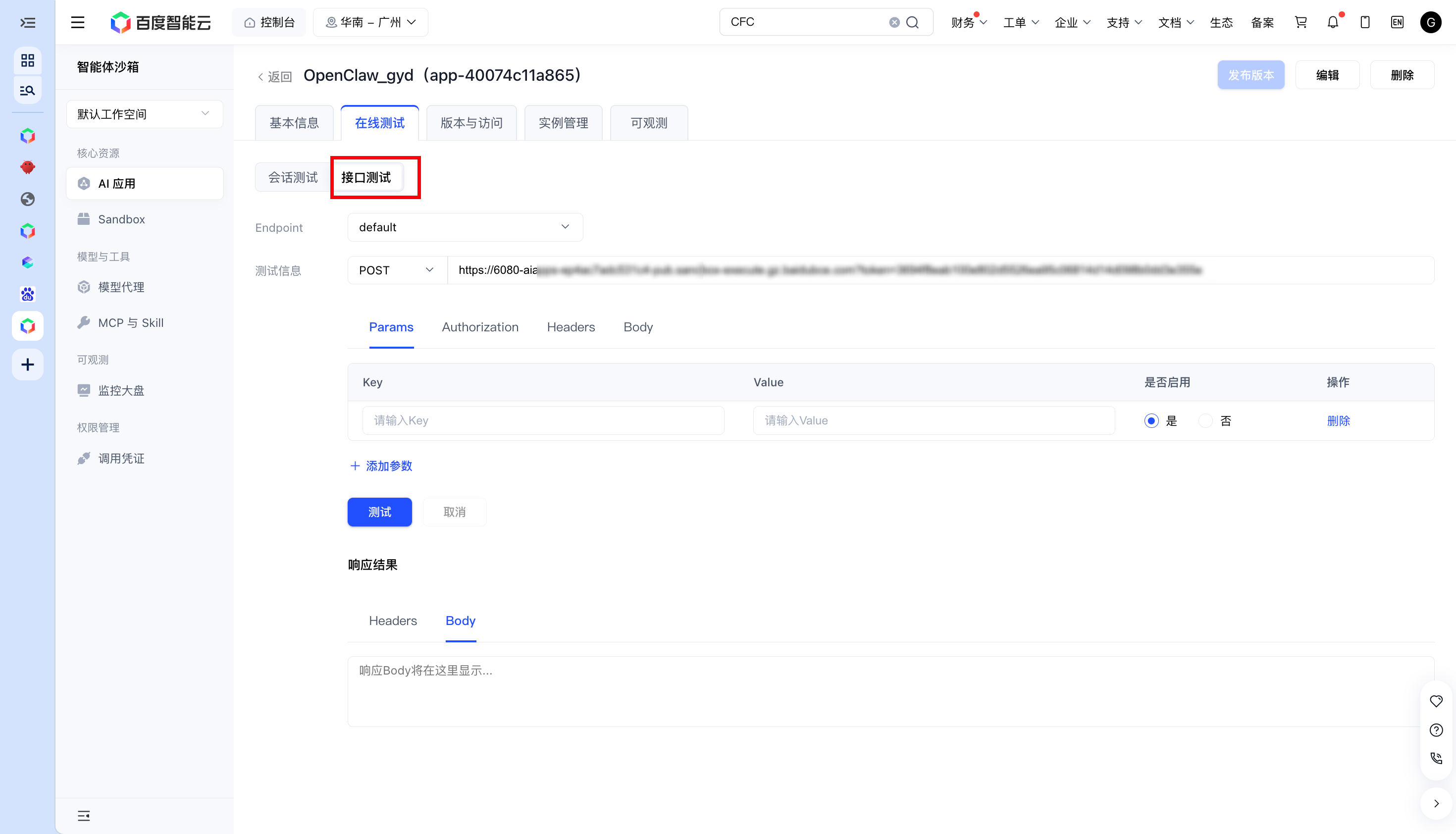Switch to the 实例管理 tab
The height and width of the screenshot is (834, 1456).
pos(563,123)
